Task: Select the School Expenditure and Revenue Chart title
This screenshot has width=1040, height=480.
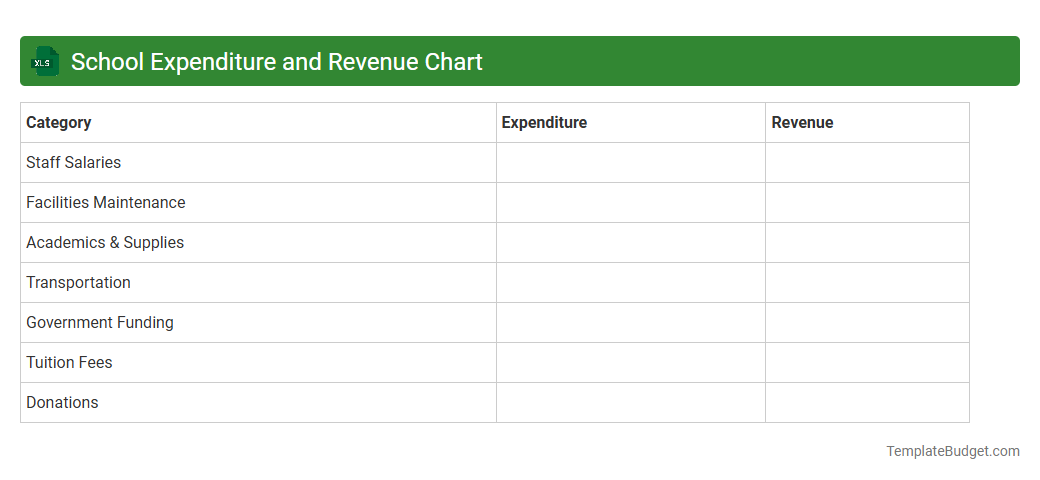Action: click(x=277, y=62)
